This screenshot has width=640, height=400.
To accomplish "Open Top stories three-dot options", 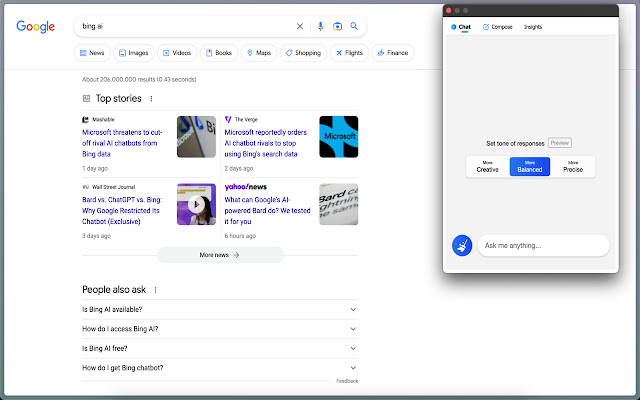I will pyautogui.click(x=151, y=98).
